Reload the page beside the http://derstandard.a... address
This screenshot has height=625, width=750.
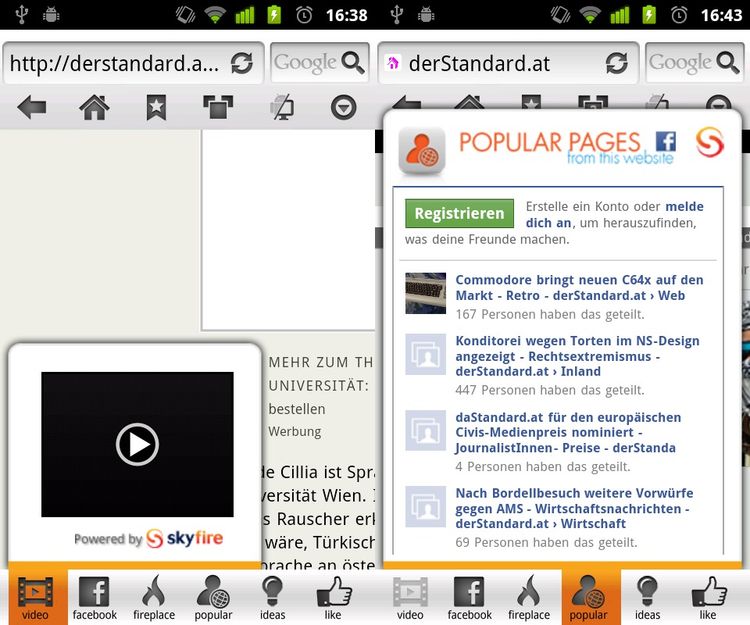(x=242, y=63)
